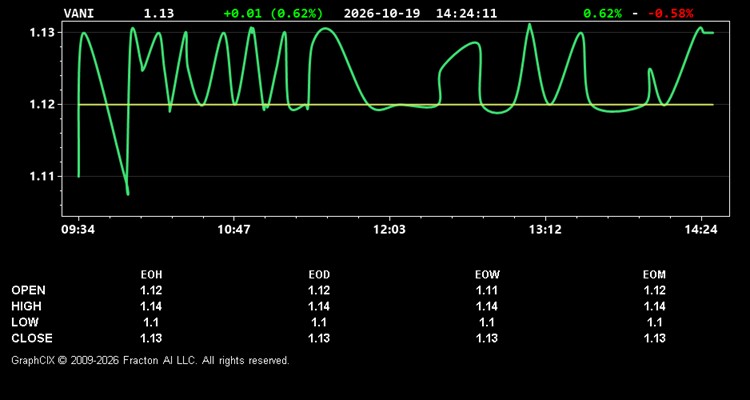750x400 pixels.
Task: Select the EOW column header
Action: coord(487,275)
